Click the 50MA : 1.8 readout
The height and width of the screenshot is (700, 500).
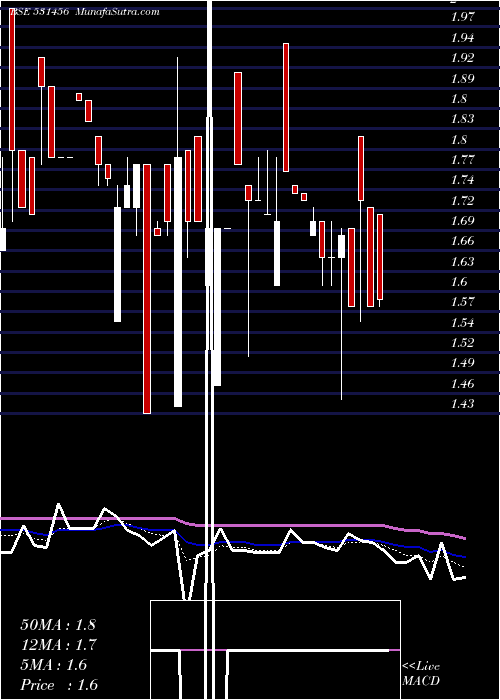tap(58, 625)
